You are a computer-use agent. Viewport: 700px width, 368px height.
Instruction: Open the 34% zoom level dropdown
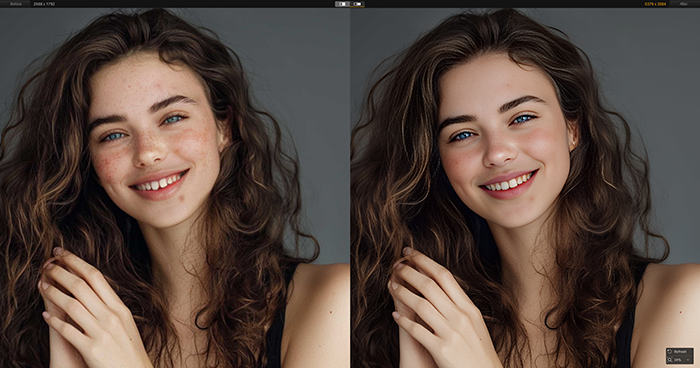tap(680, 360)
